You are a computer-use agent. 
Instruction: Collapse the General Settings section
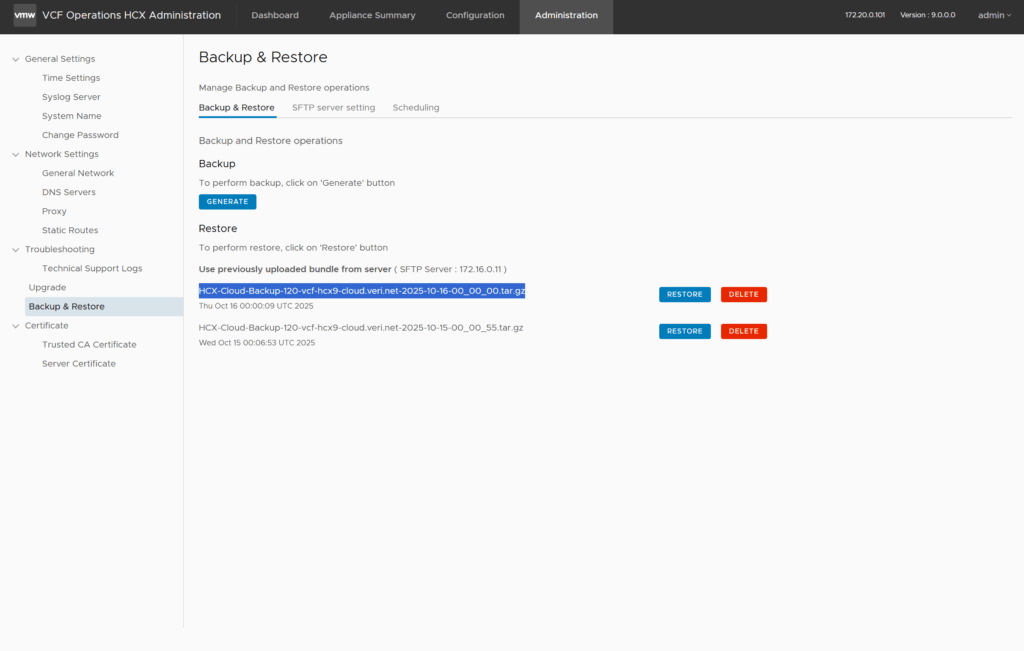coord(16,59)
